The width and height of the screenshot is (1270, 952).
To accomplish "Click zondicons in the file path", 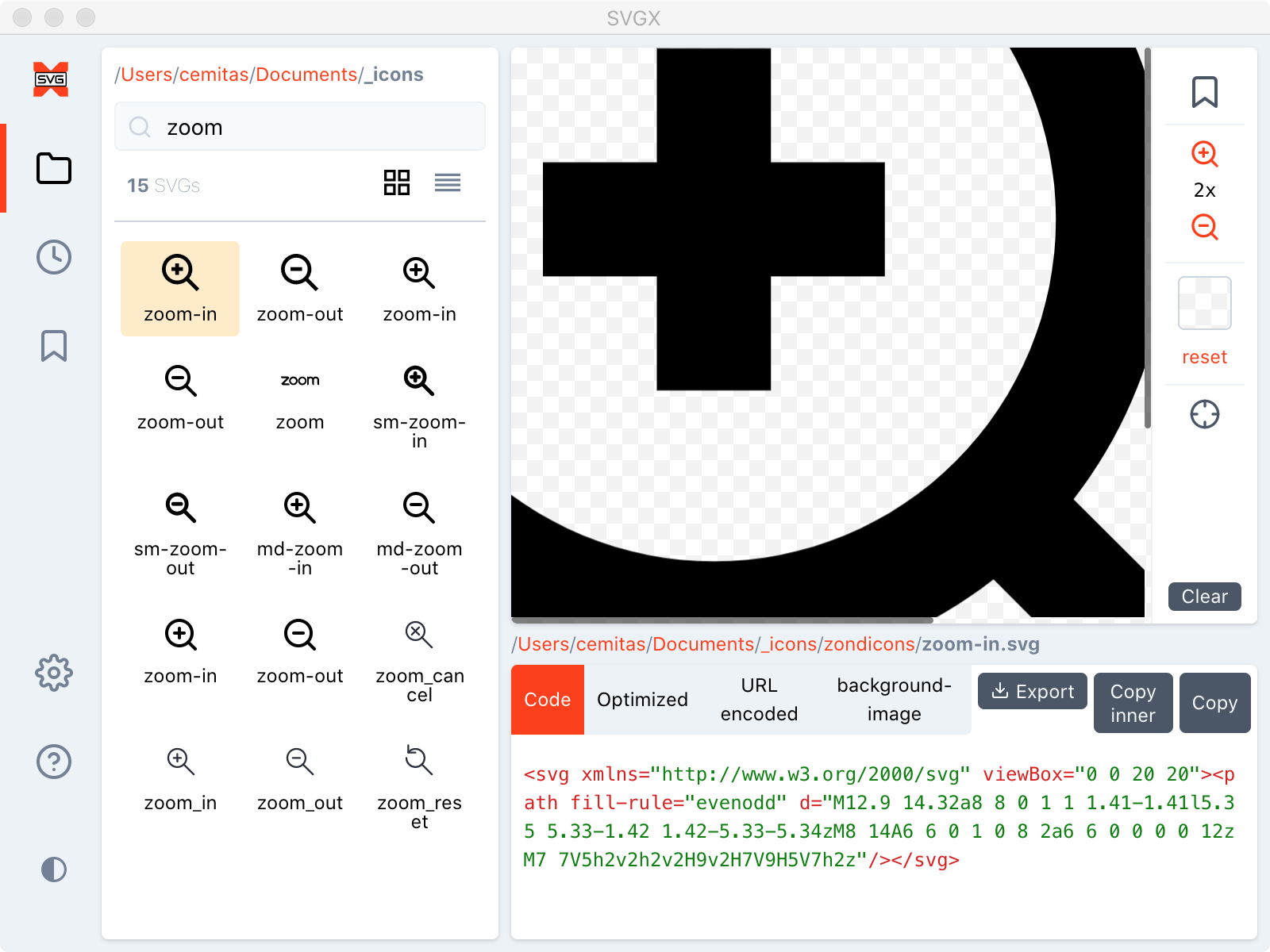I will click(x=870, y=644).
